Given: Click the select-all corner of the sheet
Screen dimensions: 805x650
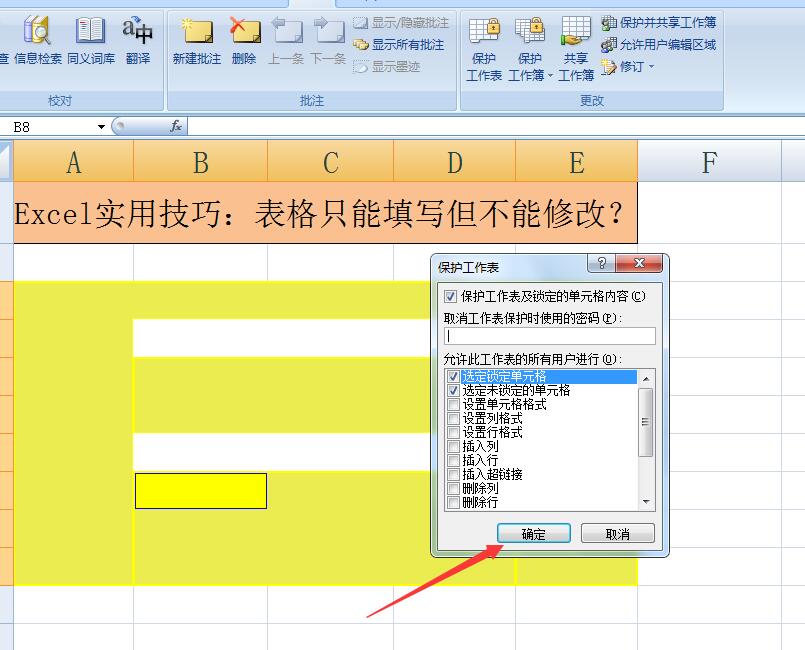Looking at the screenshot, I should click(x=6, y=161).
